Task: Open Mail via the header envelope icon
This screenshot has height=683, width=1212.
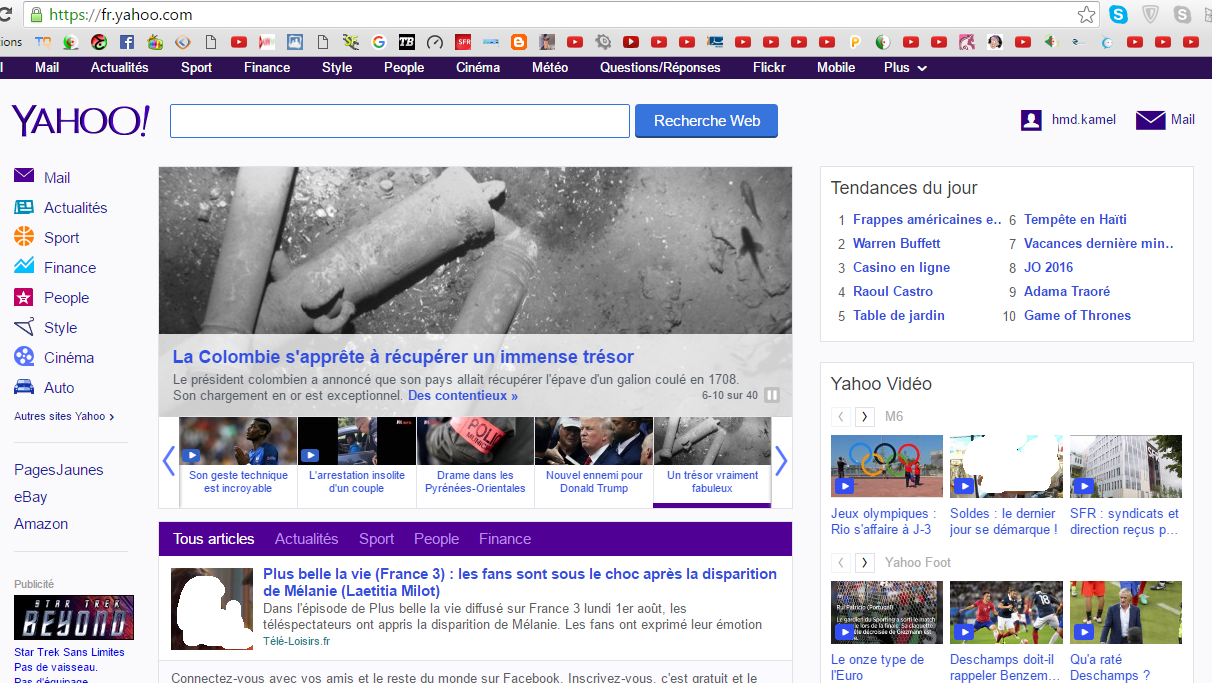Action: (x=1151, y=120)
